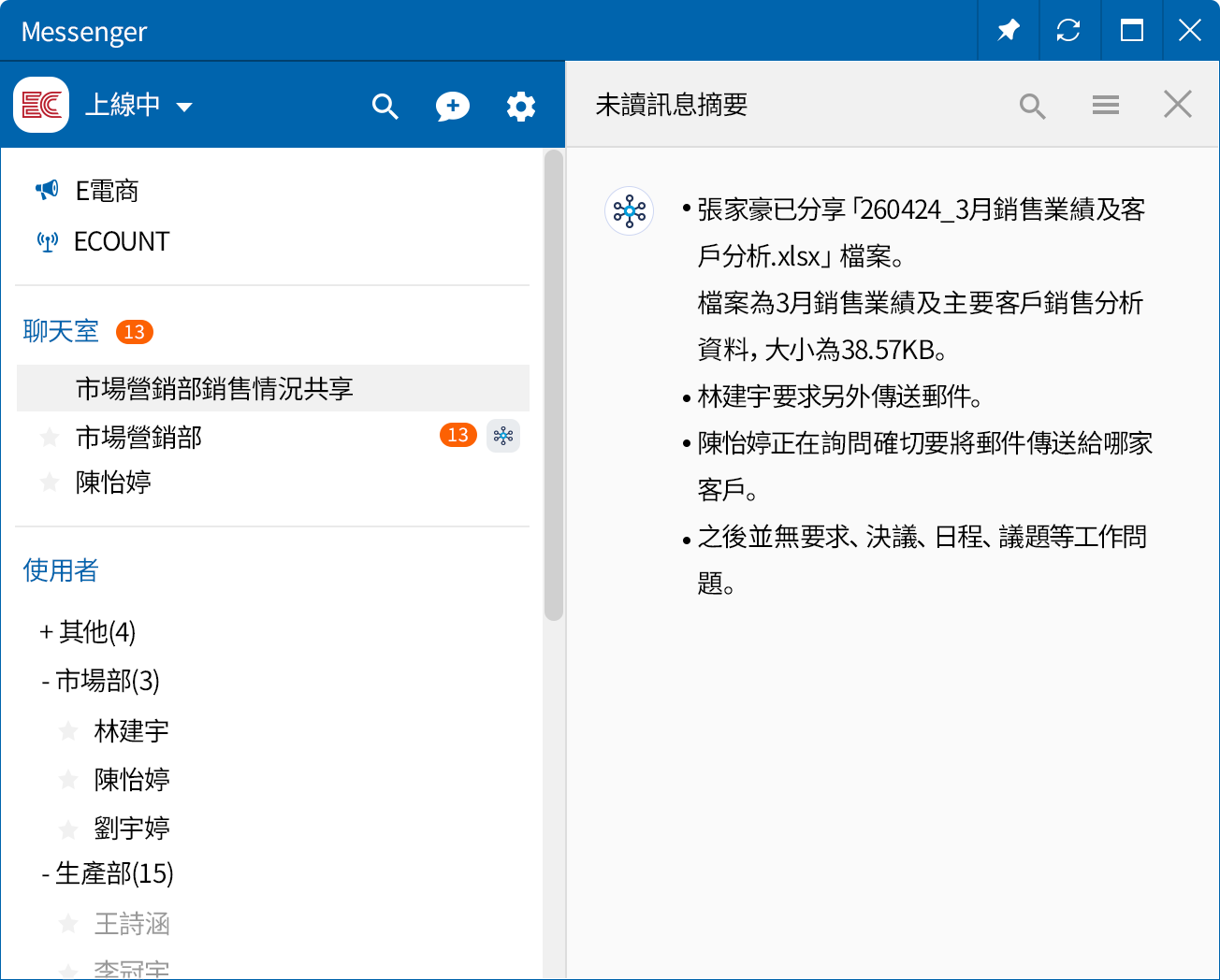1220x980 pixels.
Task: Open the 陳怡婷 chat under 聊天室
Action: [113, 482]
